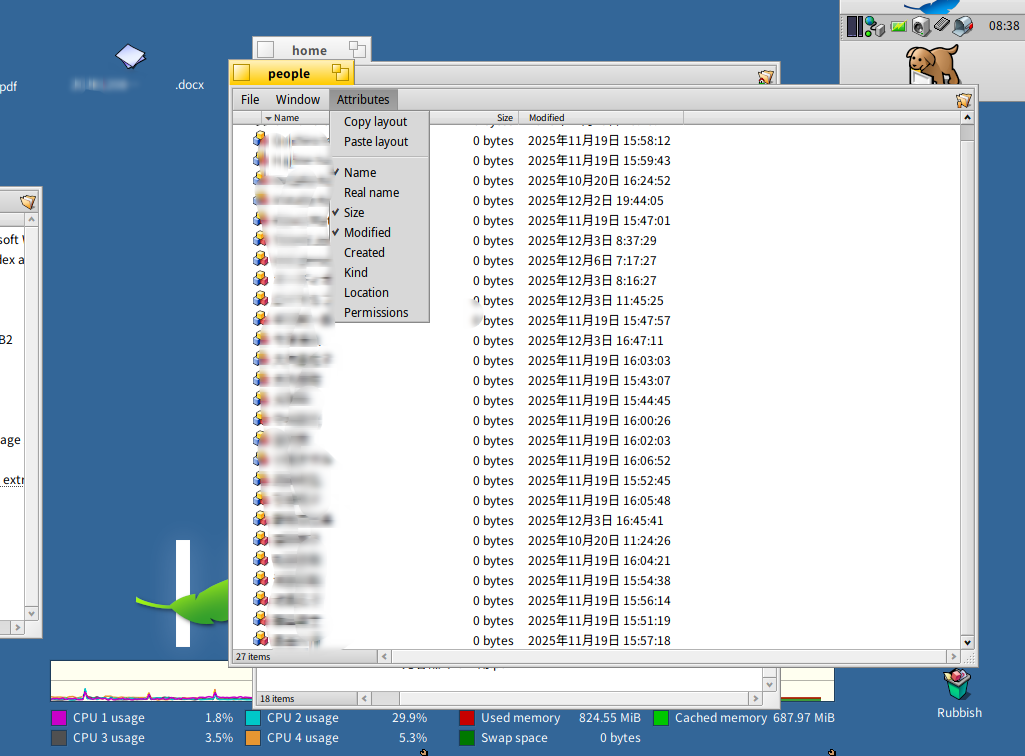This screenshot has width=1025, height=756.
Task: Click the ProcessController CPU bars tray icon
Action: 853,27
